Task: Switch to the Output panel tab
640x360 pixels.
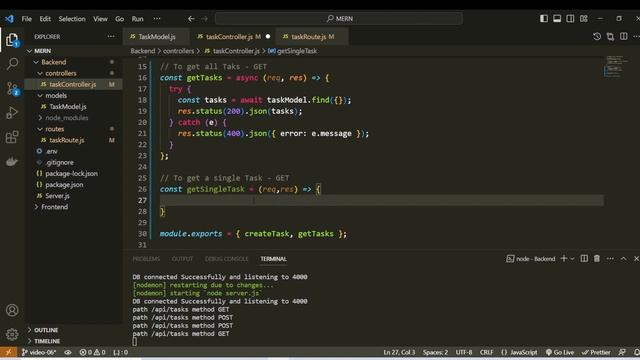Action: coord(182,259)
